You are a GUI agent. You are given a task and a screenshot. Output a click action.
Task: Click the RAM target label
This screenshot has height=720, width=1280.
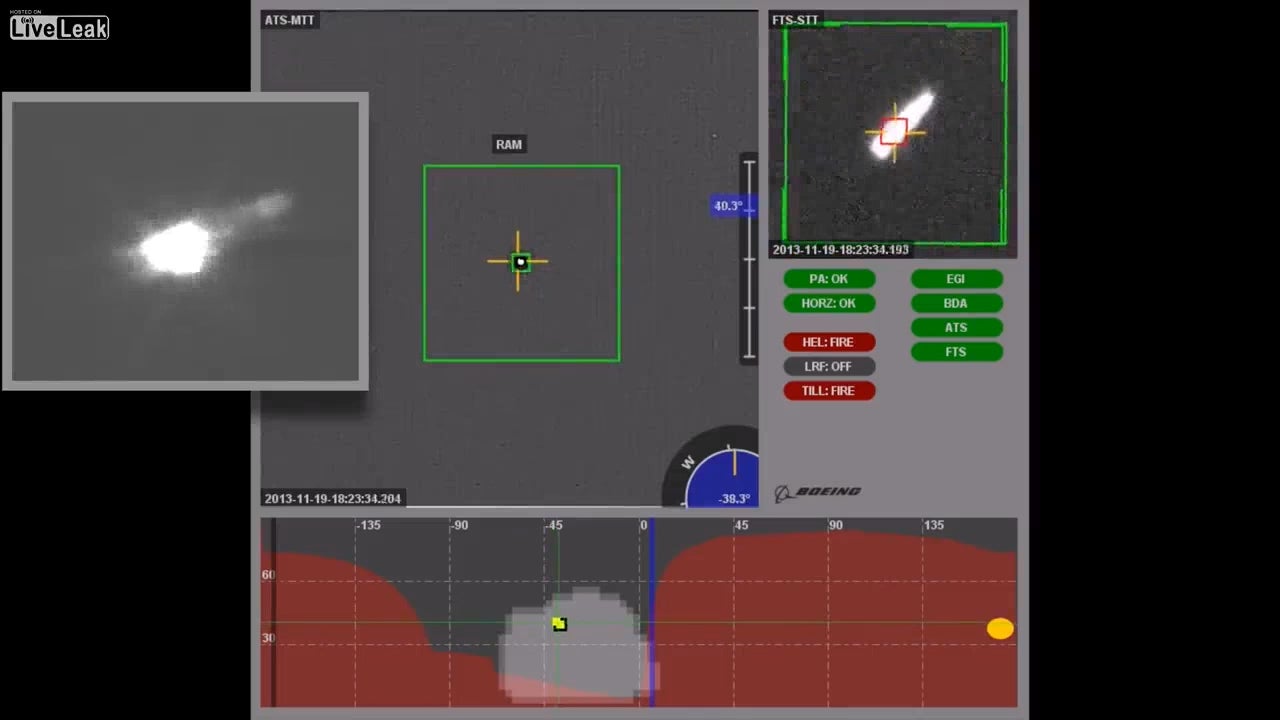(x=509, y=145)
